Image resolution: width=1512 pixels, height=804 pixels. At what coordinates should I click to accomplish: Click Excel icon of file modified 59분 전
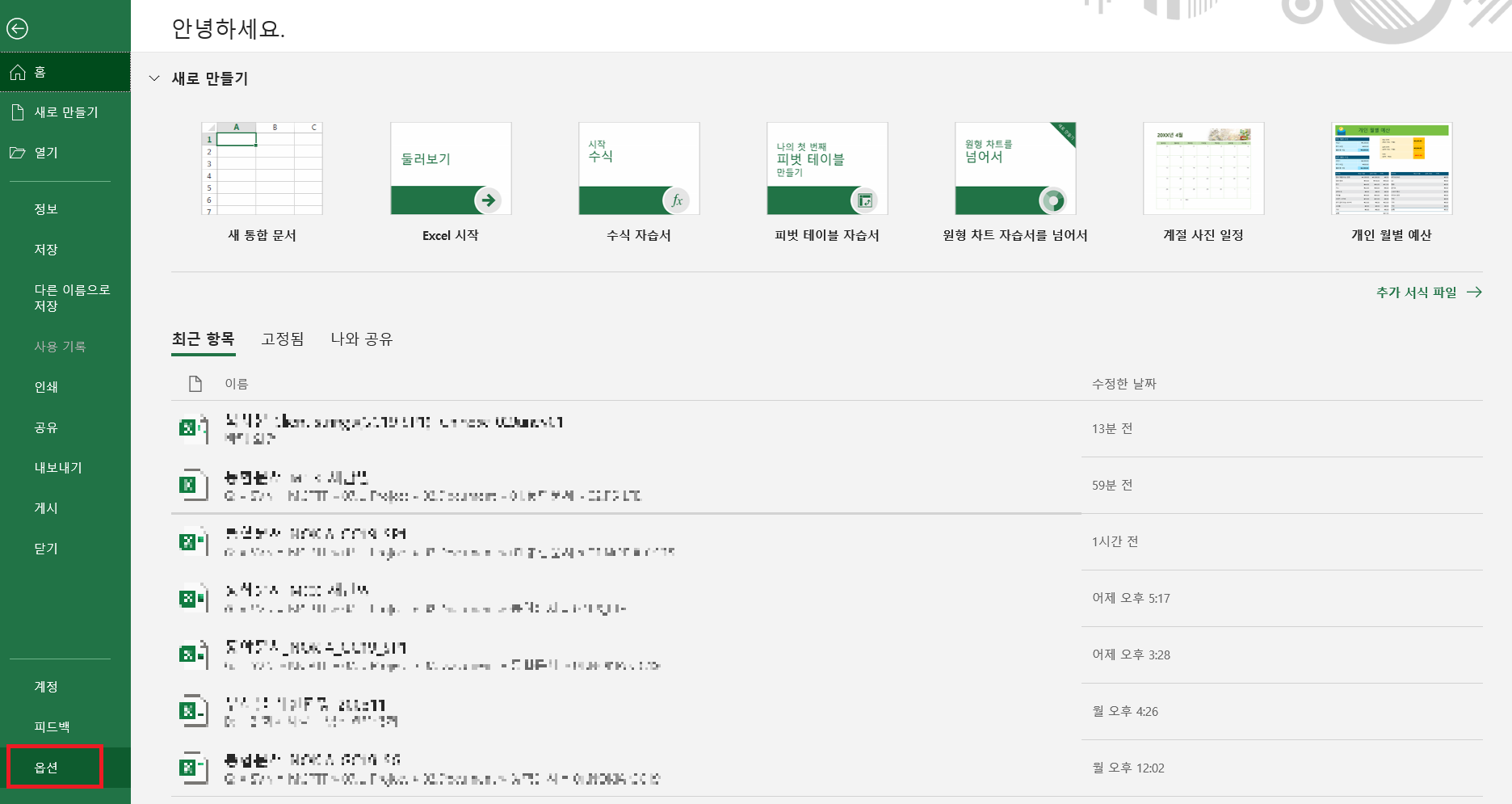[193, 485]
